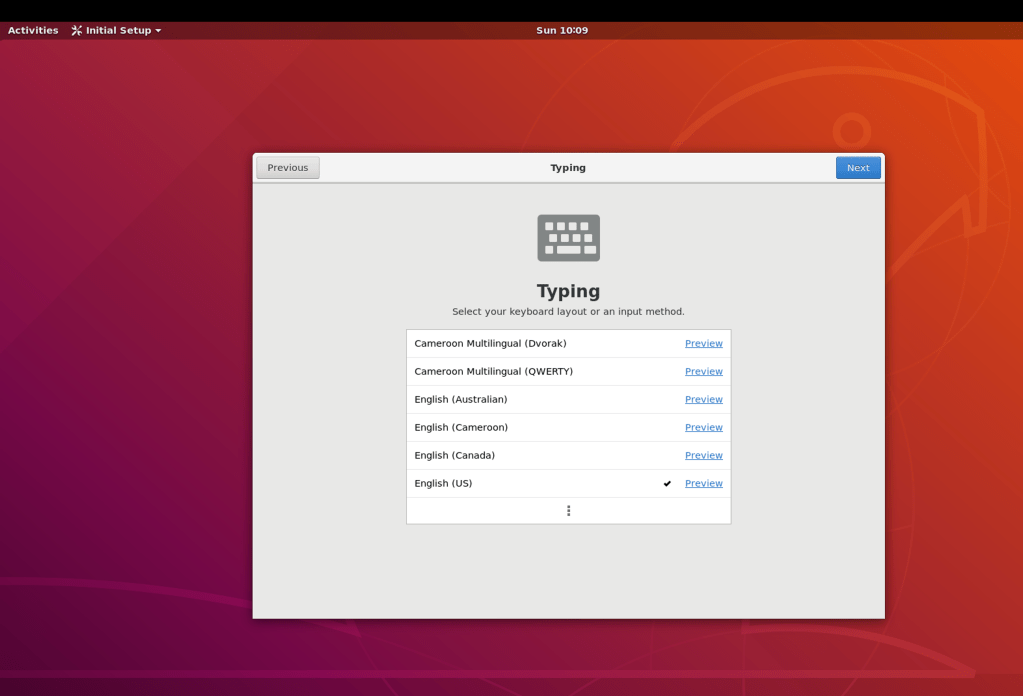The width and height of the screenshot is (1023, 696).
Task: Choose English (Cameroon) keyboard layout
Action: coord(568,428)
